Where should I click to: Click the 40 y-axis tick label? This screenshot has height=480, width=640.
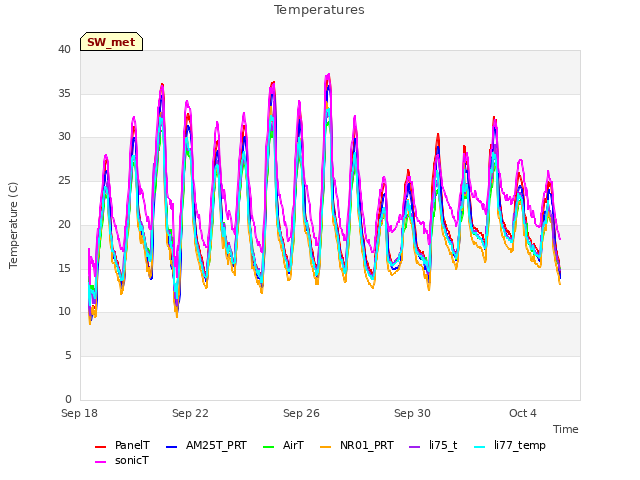[x=64, y=49]
